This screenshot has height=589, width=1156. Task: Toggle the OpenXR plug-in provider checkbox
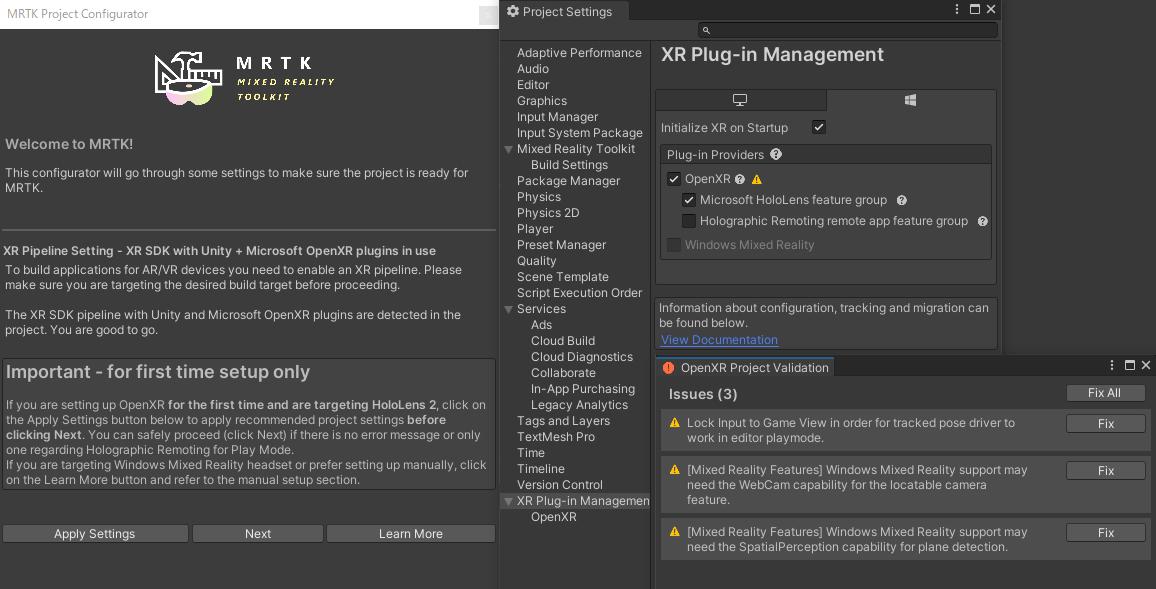pos(674,179)
